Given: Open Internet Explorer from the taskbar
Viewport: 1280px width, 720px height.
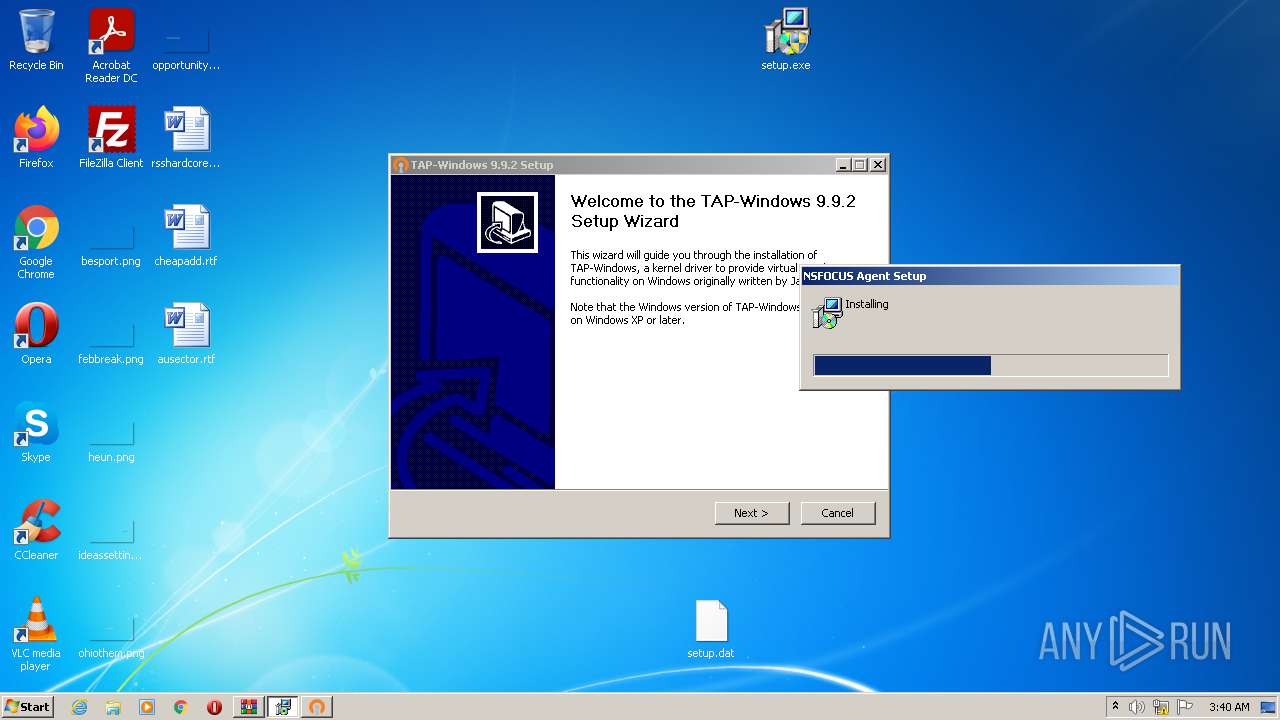Looking at the screenshot, I should (79, 707).
